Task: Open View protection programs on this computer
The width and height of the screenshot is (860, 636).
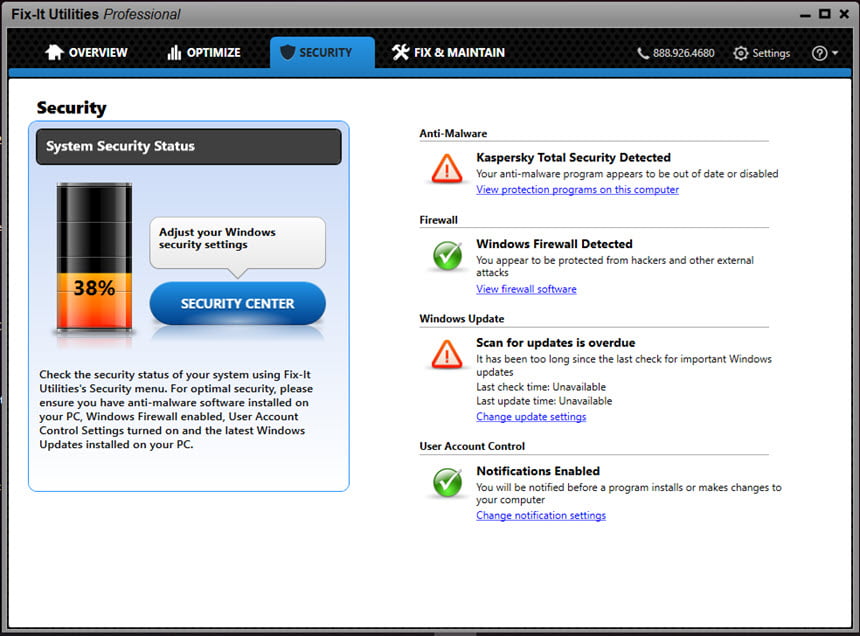Action: pos(577,190)
